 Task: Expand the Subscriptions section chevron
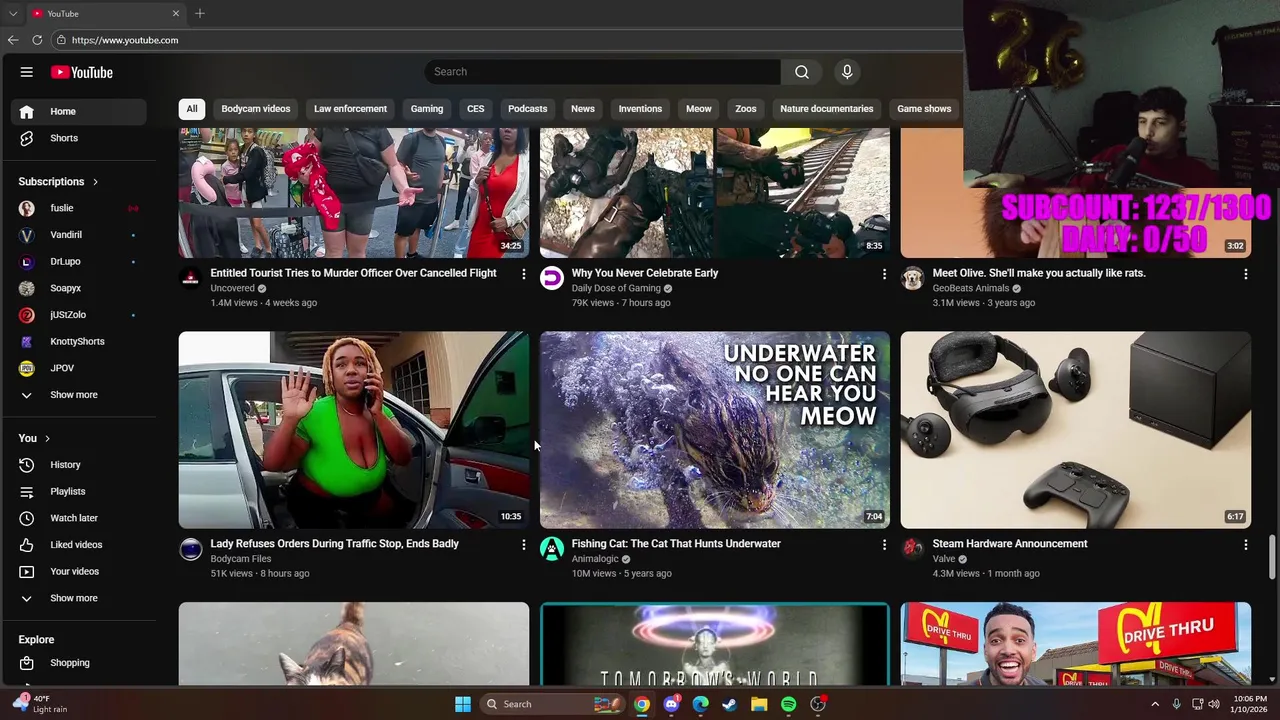point(95,182)
